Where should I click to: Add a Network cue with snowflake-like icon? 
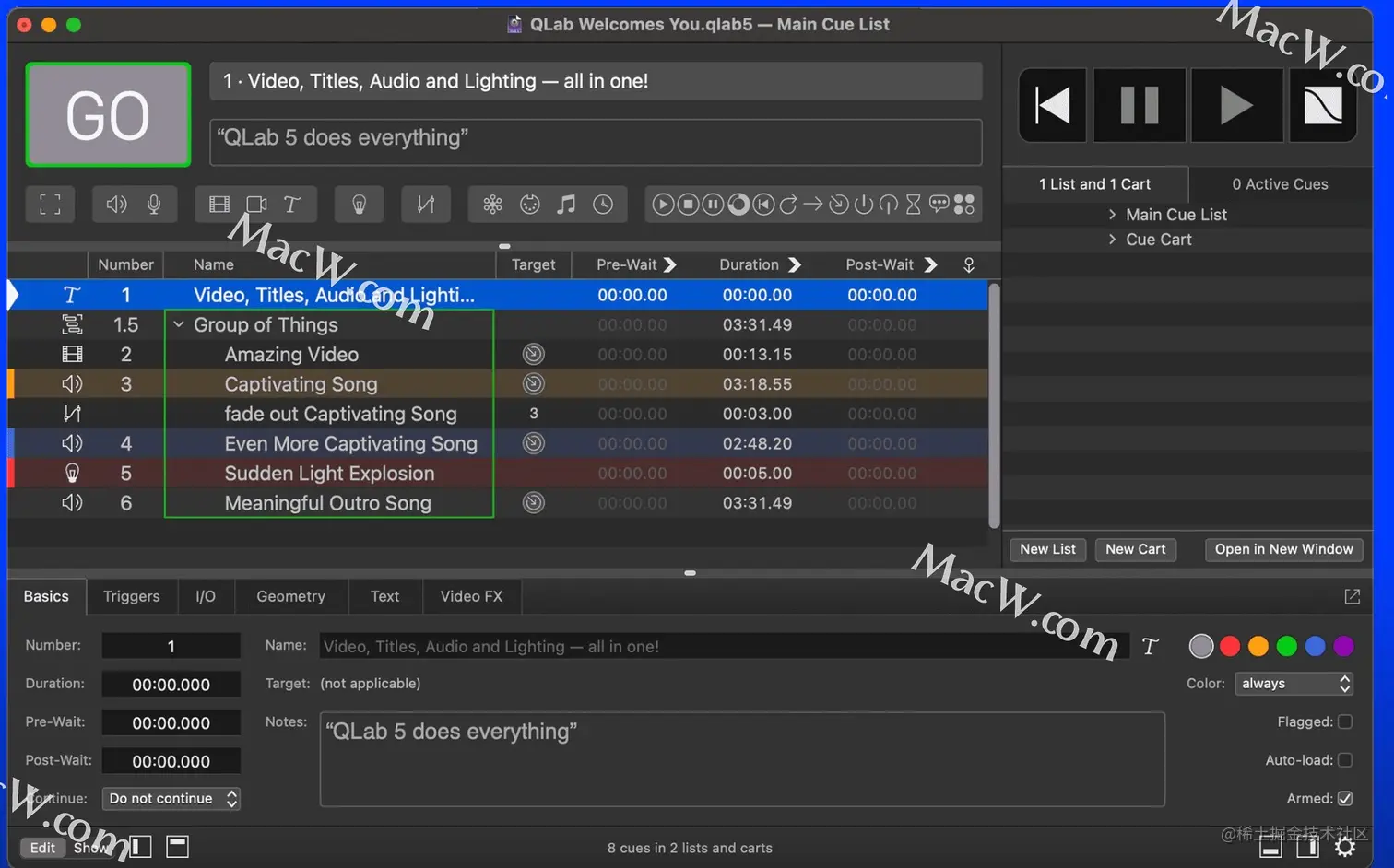(492, 205)
